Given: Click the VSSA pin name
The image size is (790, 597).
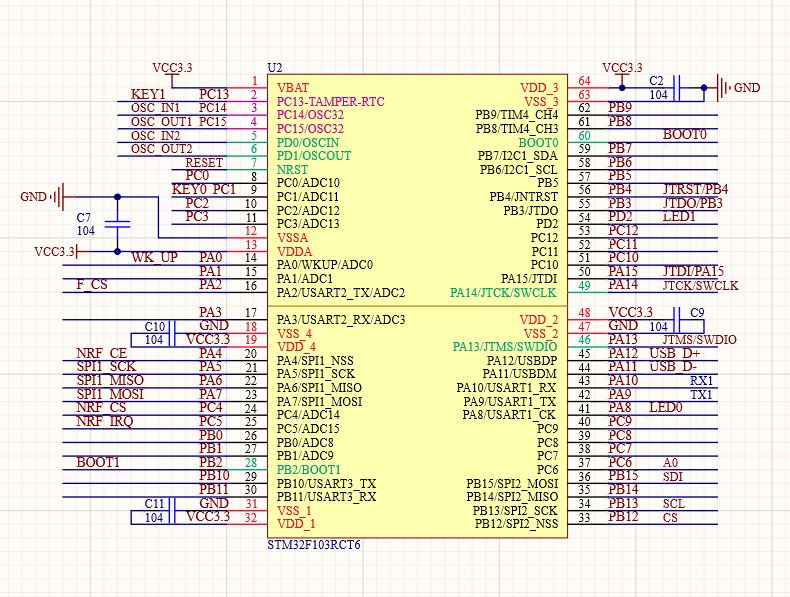Looking at the screenshot, I should point(292,237).
